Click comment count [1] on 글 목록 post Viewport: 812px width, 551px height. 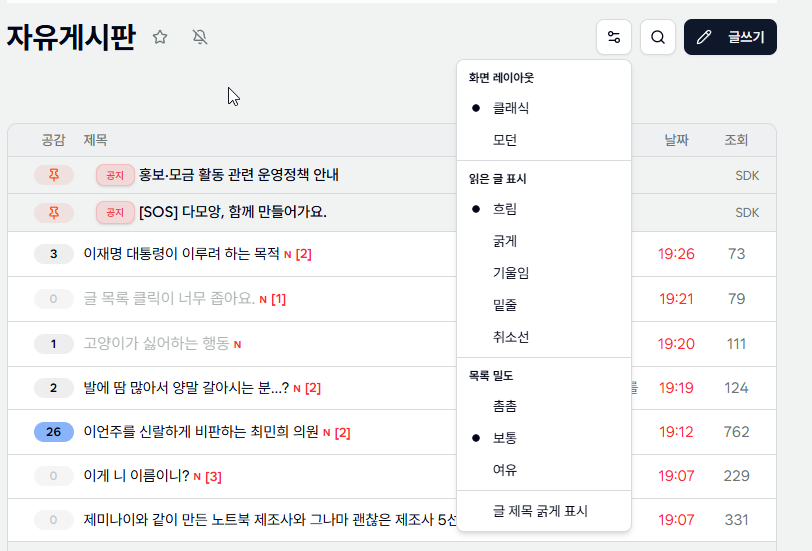(278, 299)
